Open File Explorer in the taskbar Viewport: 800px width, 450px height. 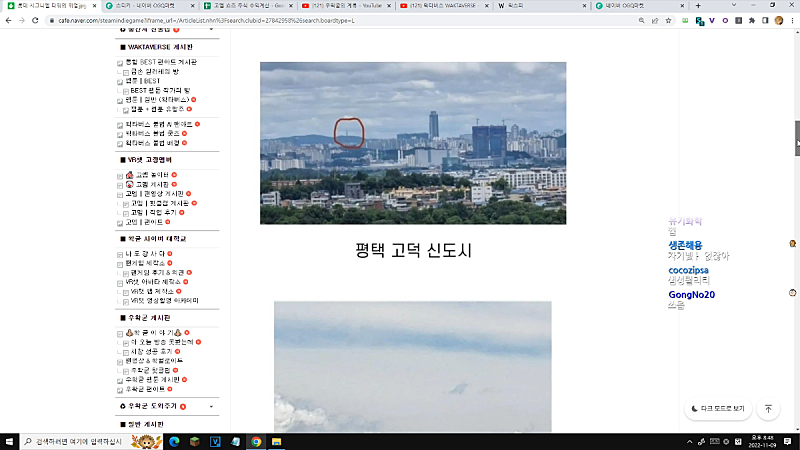click(277, 441)
